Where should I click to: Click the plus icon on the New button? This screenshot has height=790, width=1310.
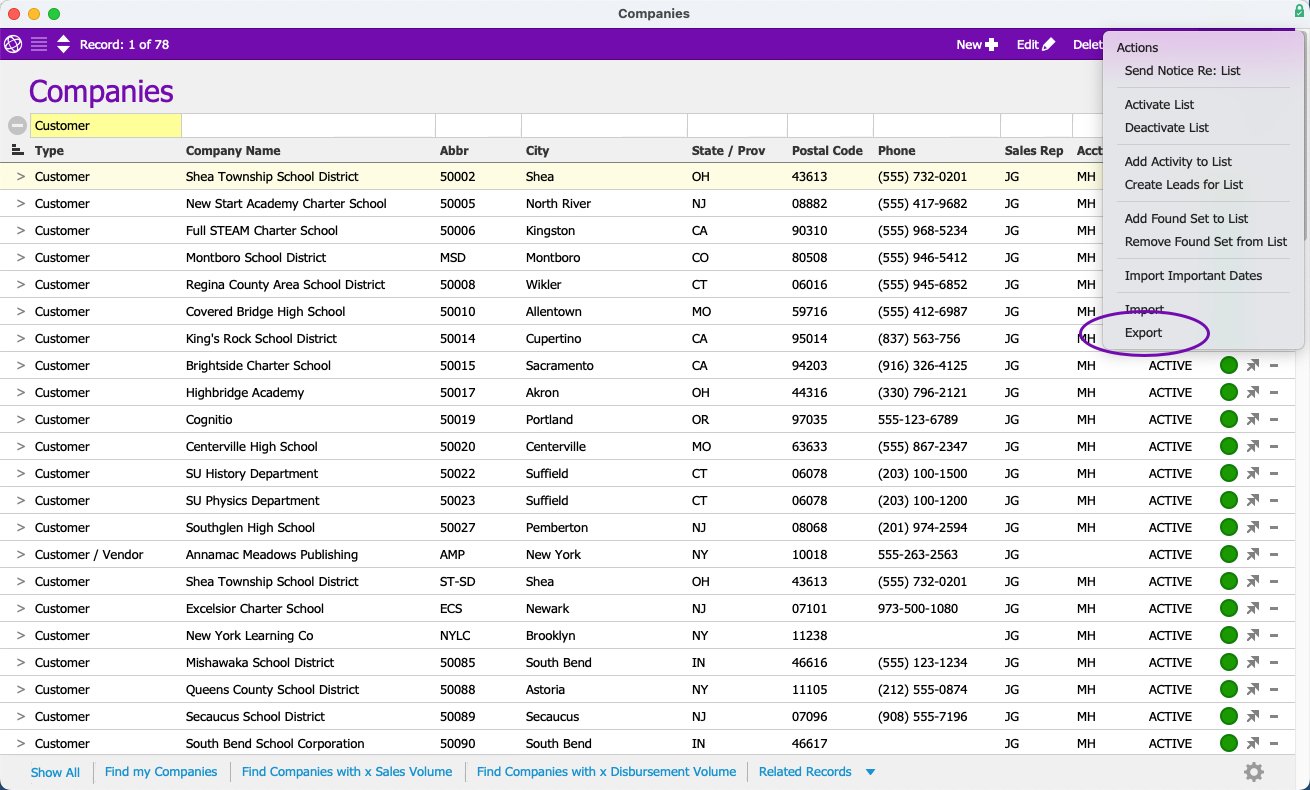tap(991, 45)
